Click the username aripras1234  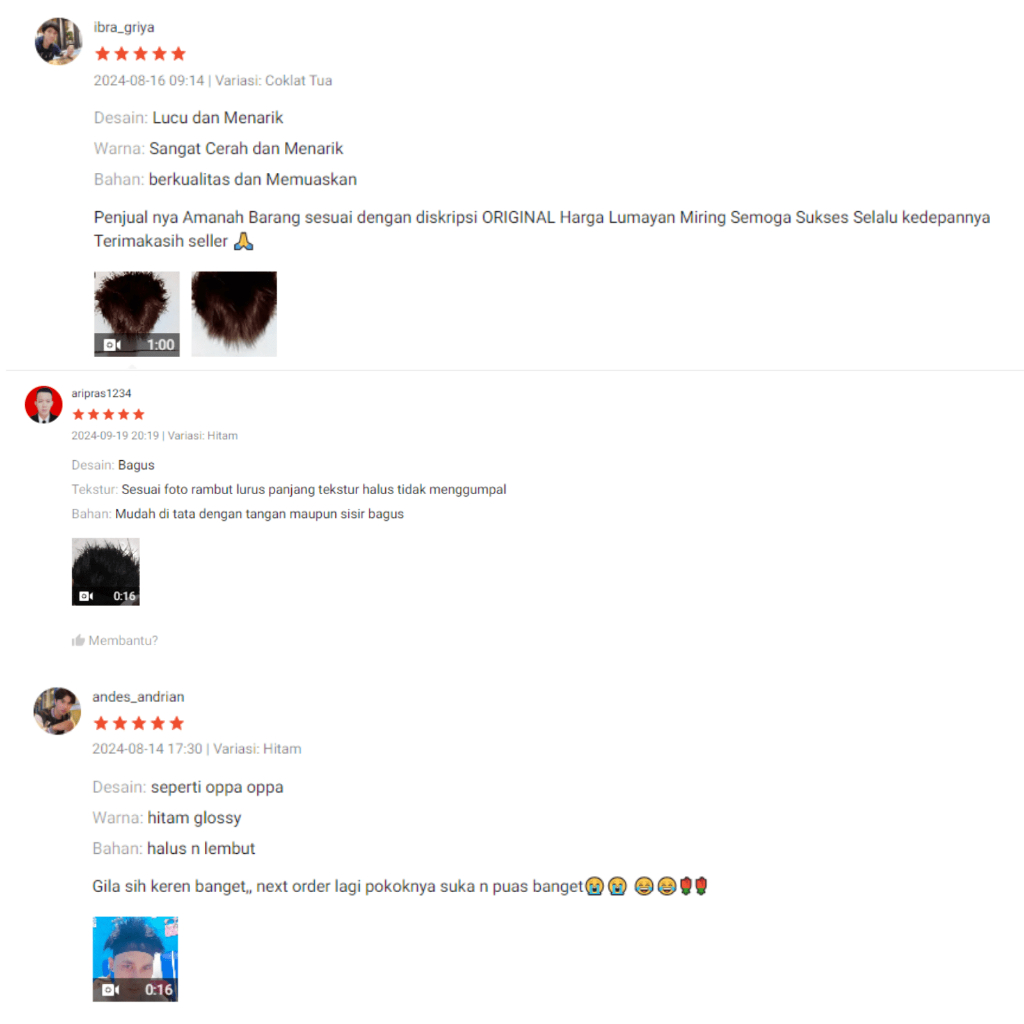point(101,393)
